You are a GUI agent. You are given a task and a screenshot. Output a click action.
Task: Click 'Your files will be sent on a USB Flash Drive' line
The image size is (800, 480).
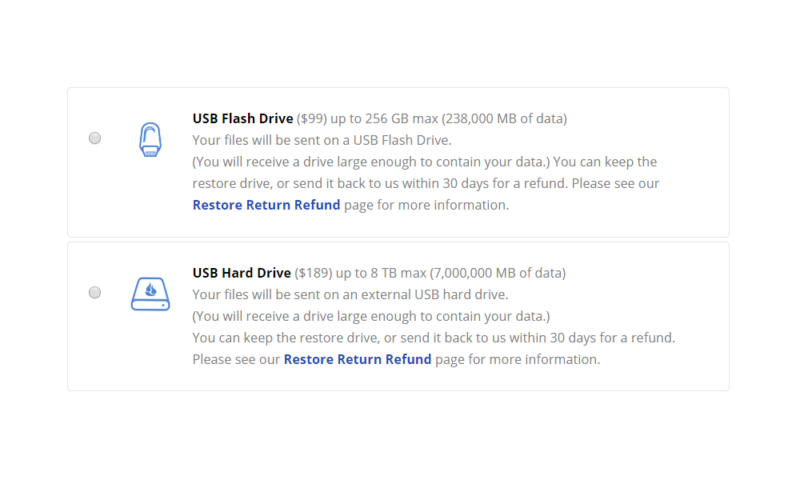point(322,140)
